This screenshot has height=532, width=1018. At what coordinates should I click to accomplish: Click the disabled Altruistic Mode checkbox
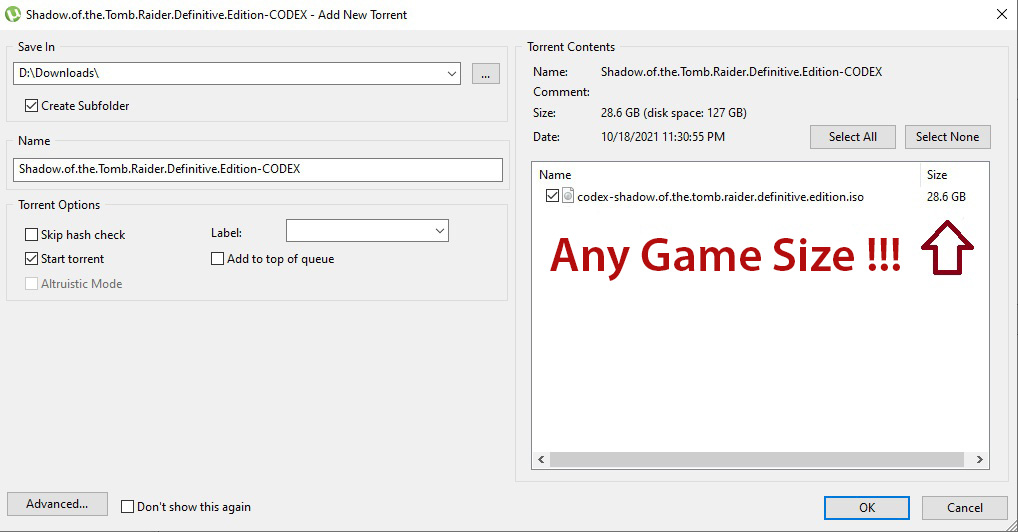coord(31,283)
